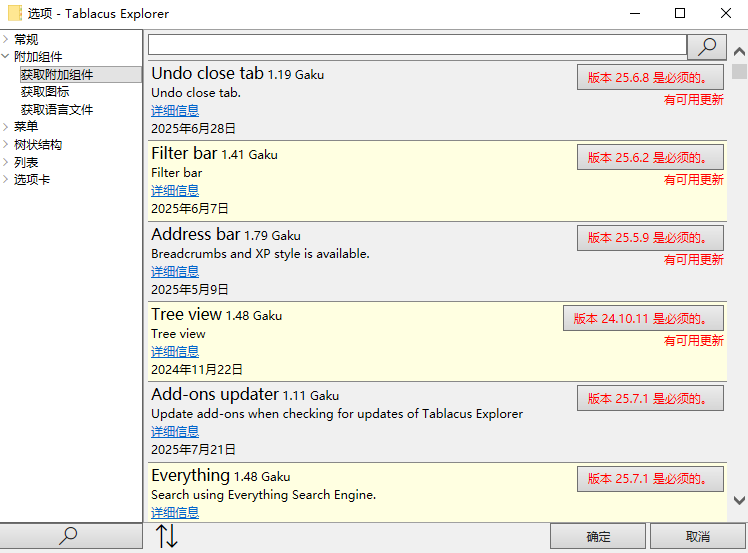Click the date 2025年7月21日
The image size is (748, 553).
[x=193, y=450]
